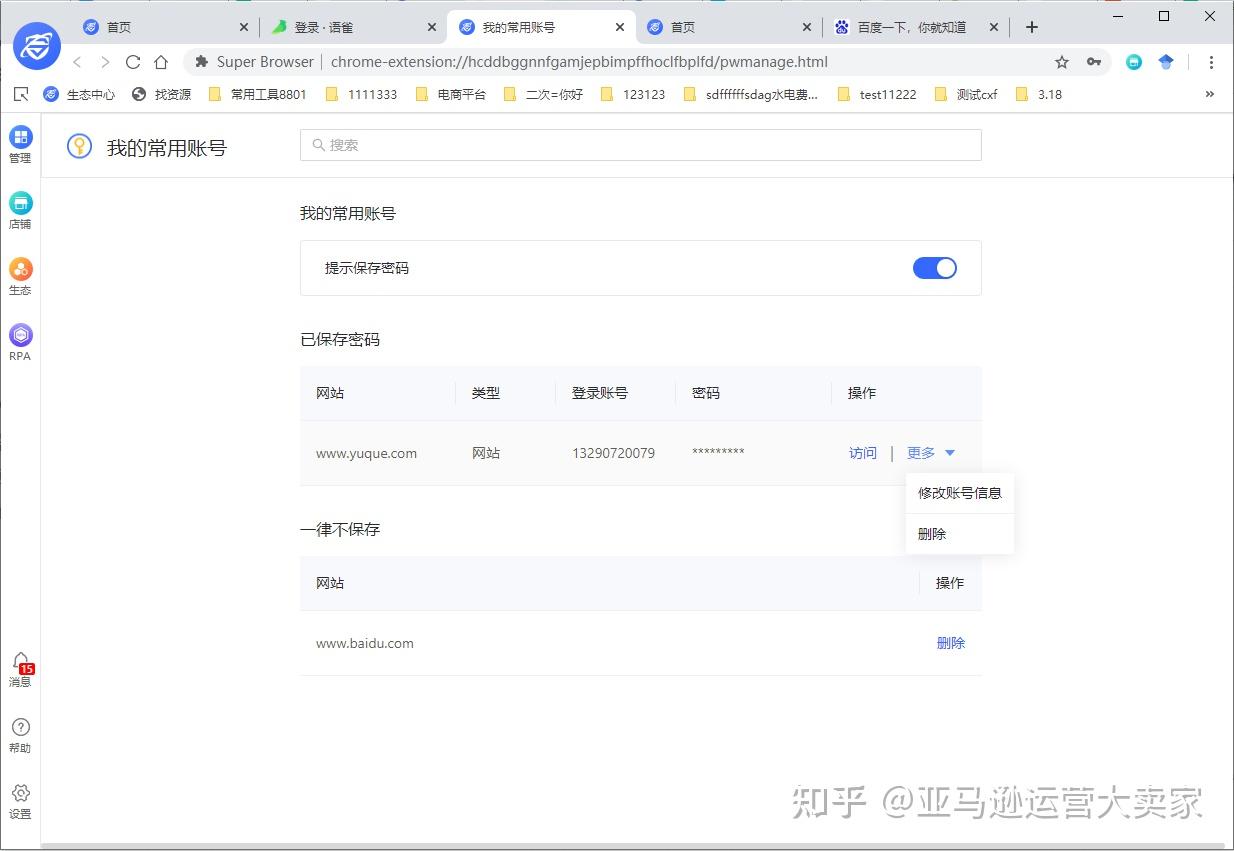
Task: Click the www.yuque.com site cell
Action: (366, 453)
